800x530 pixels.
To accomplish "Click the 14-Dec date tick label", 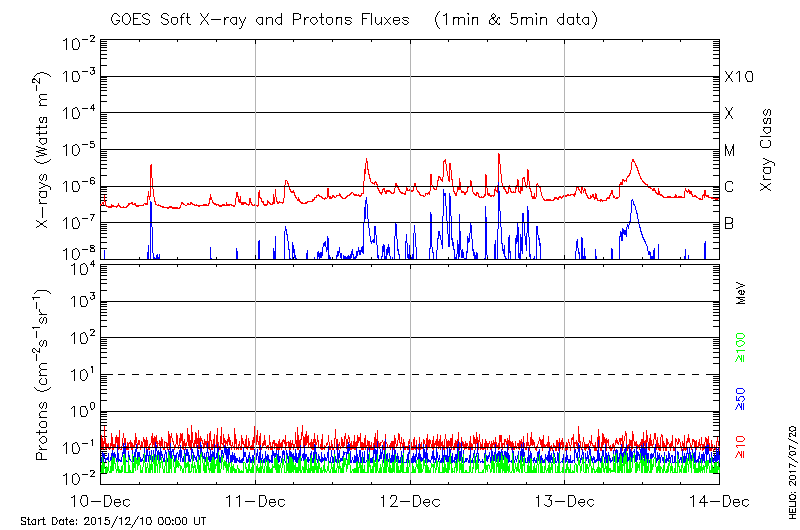I will coord(719,500).
